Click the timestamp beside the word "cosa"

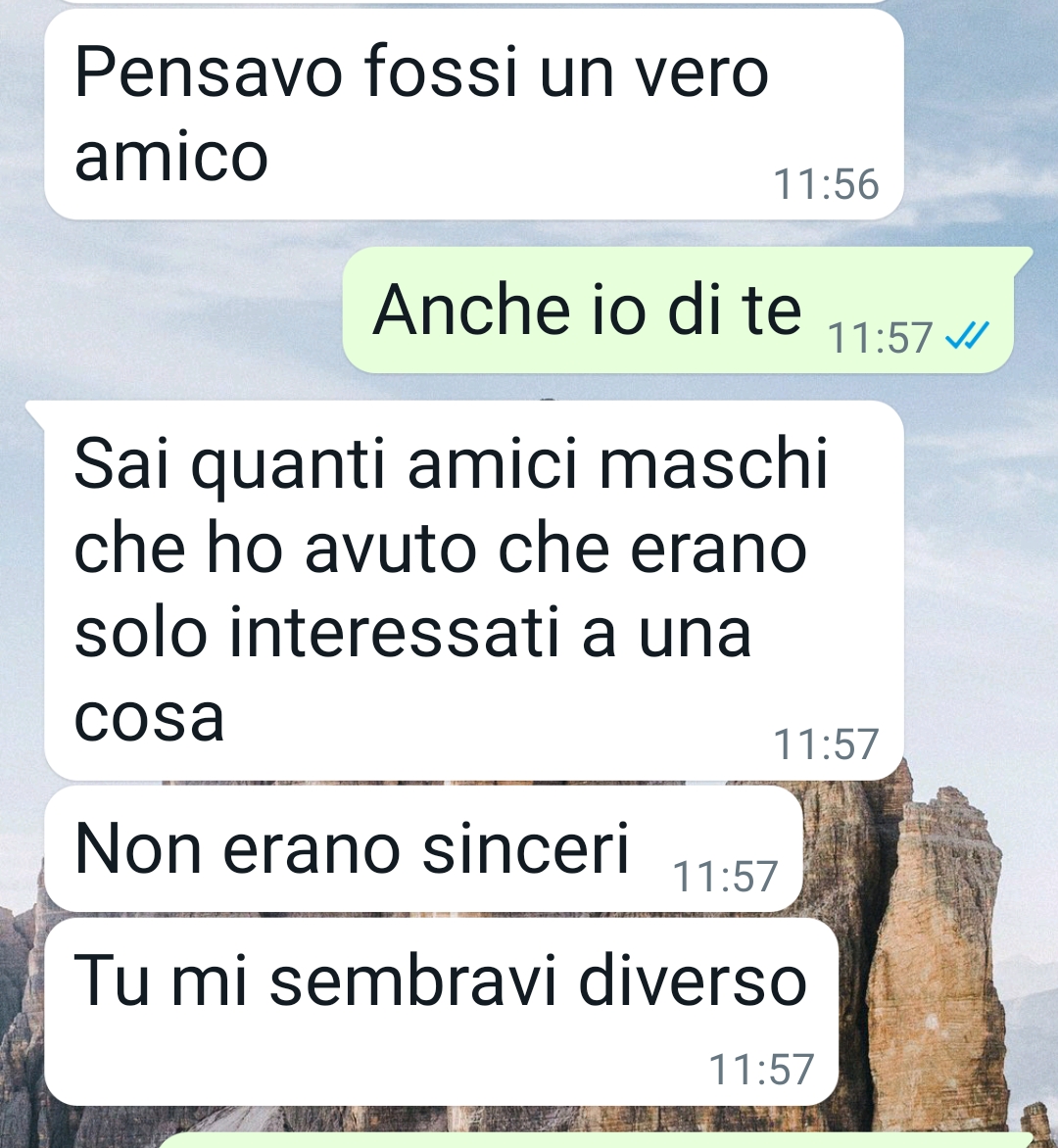[826, 744]
